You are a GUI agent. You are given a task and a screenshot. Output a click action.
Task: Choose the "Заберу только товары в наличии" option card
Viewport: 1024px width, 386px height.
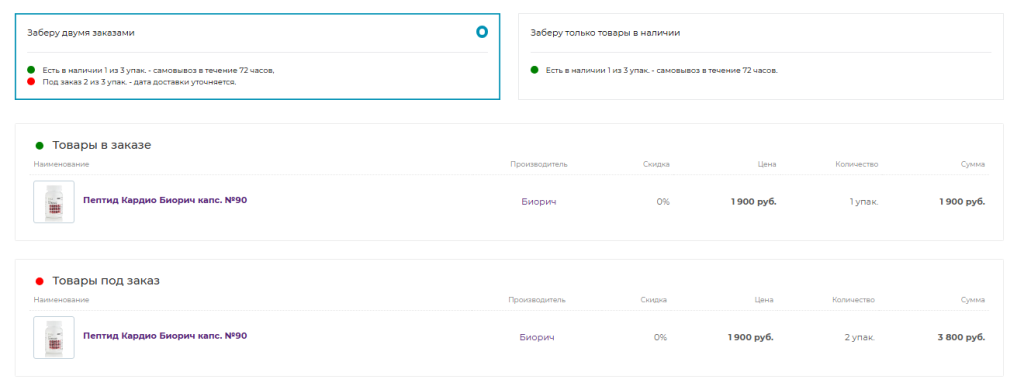click(x=761, y=56)
